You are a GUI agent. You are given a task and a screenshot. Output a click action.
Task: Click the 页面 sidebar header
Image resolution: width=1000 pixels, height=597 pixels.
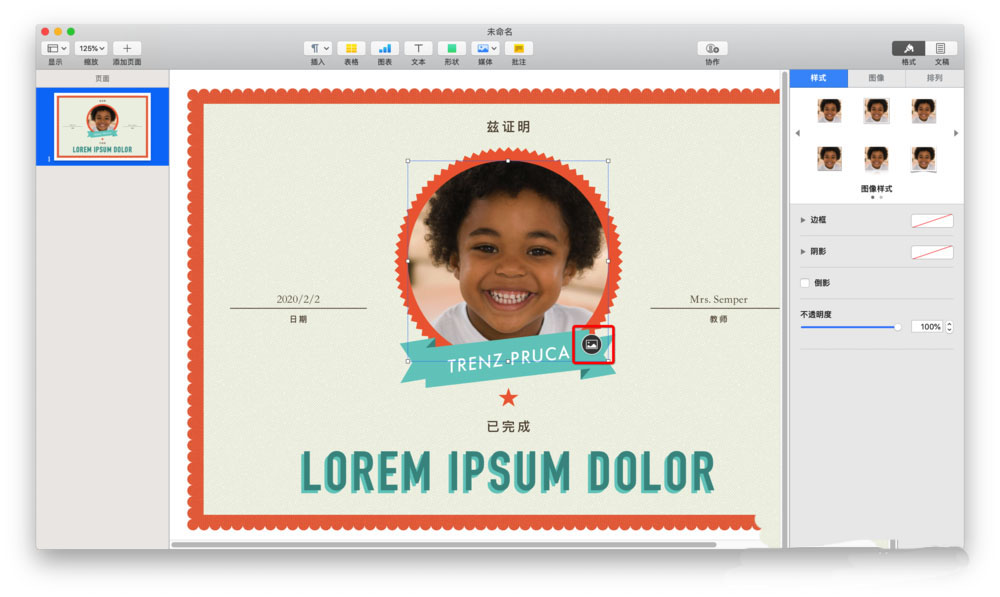click(102, 78)
